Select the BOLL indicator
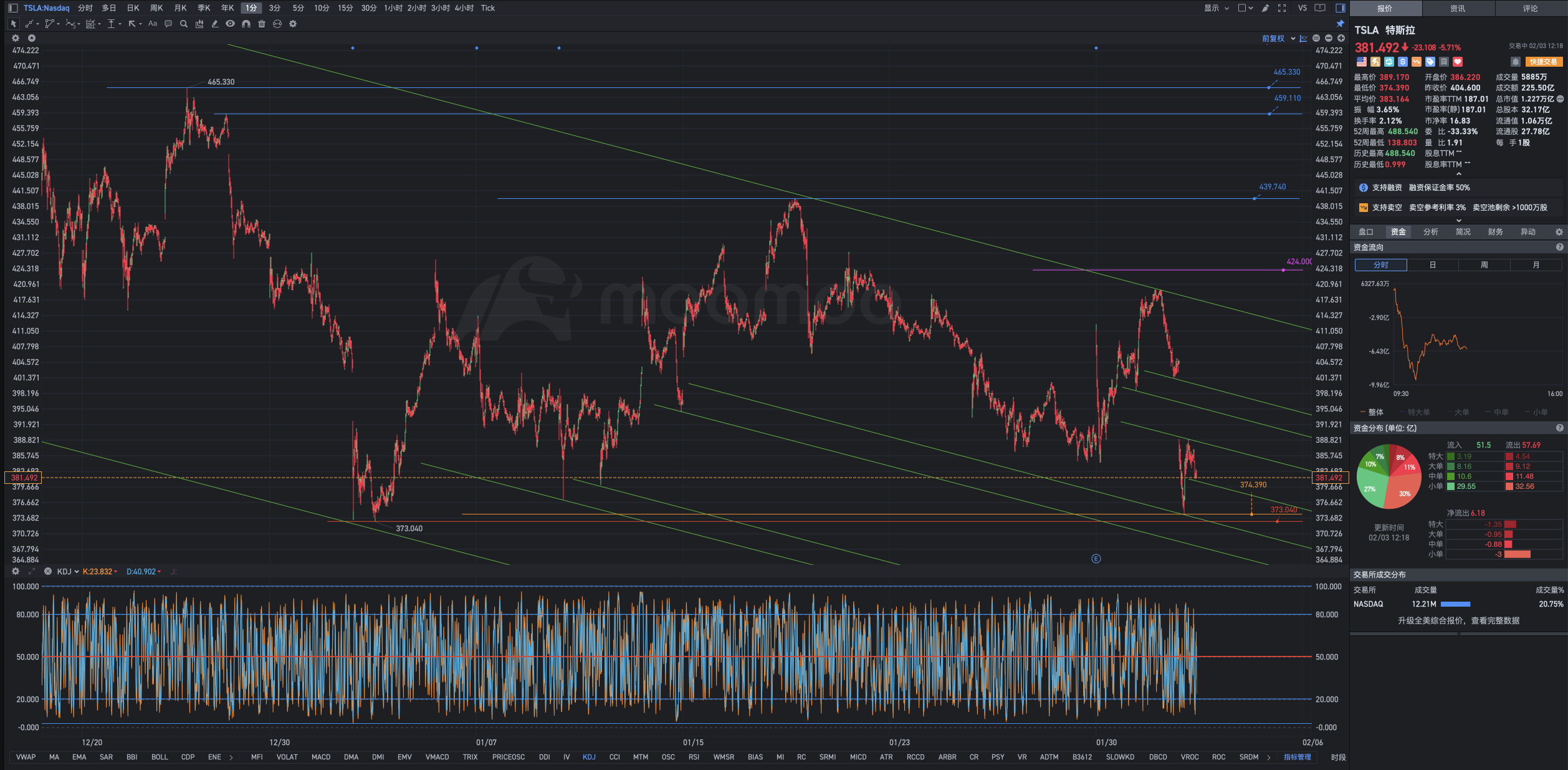This screenshot has width=1568, height=770. pyautogui.click(x=160, y=757)
